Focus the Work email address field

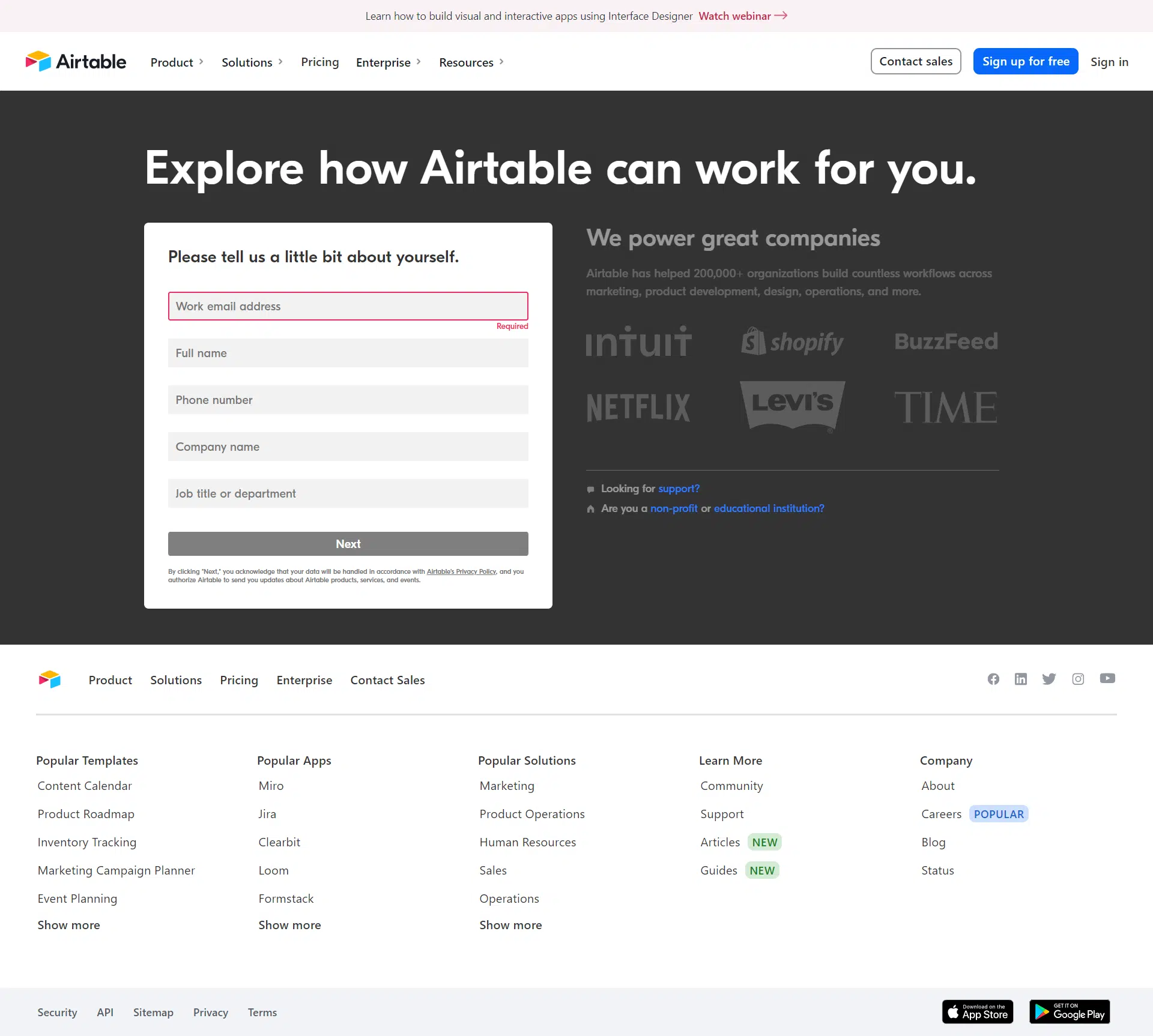348,306
